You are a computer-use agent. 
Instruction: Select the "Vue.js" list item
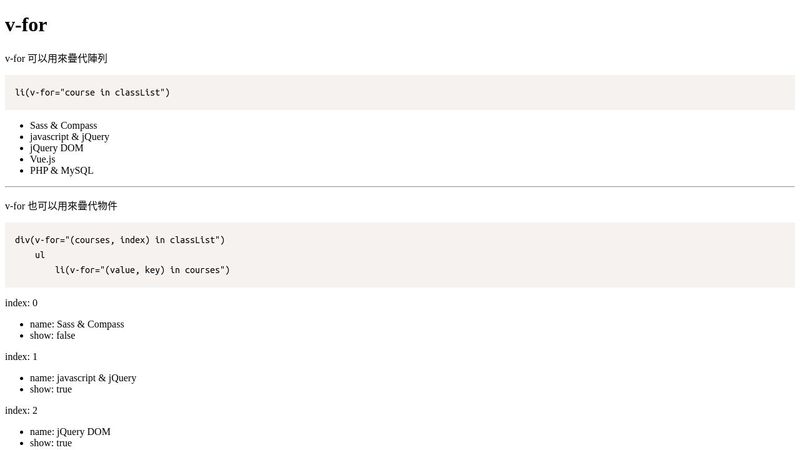(x=43, y=159)
